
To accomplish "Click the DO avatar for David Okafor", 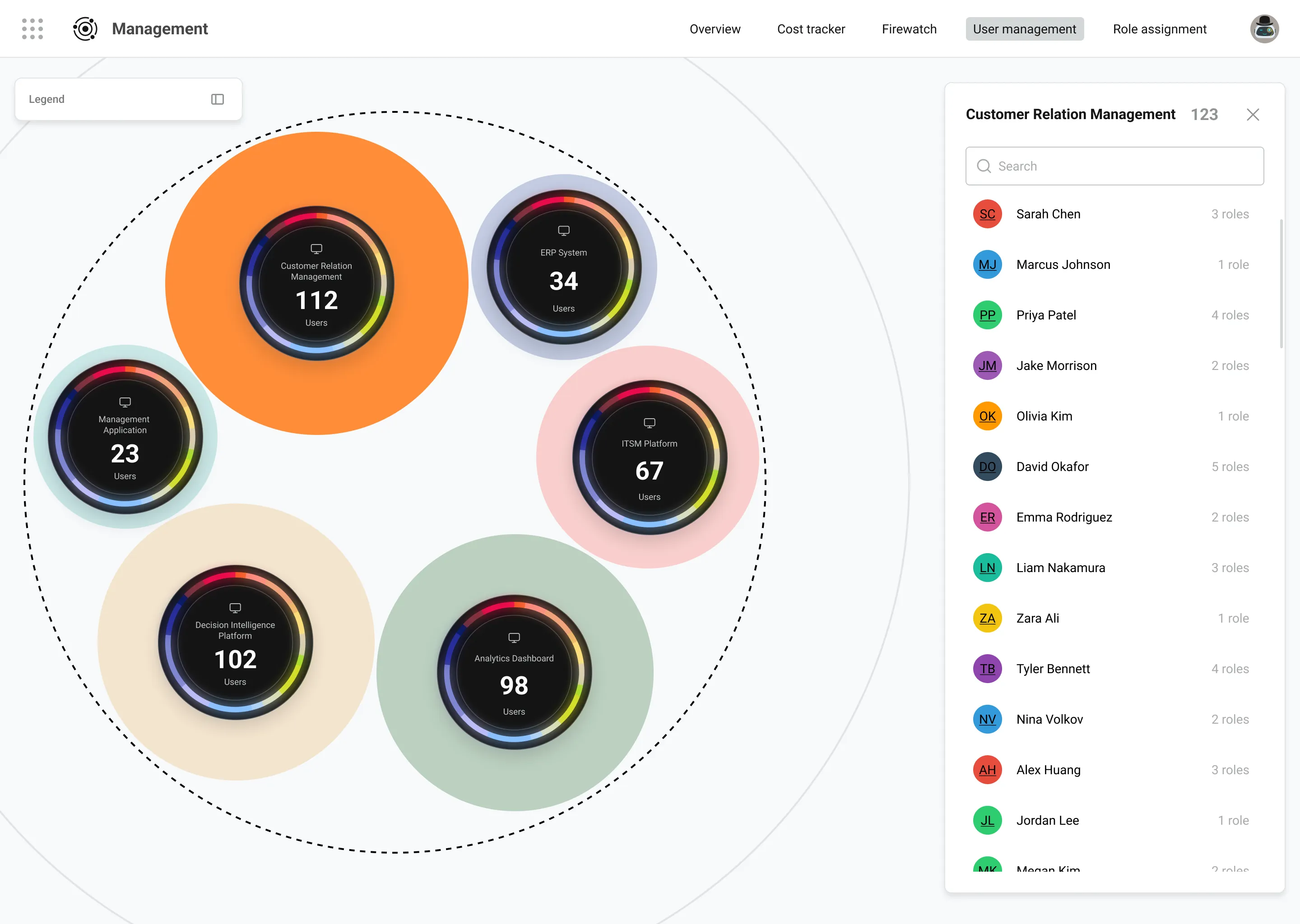I will [x=987, y=467].
